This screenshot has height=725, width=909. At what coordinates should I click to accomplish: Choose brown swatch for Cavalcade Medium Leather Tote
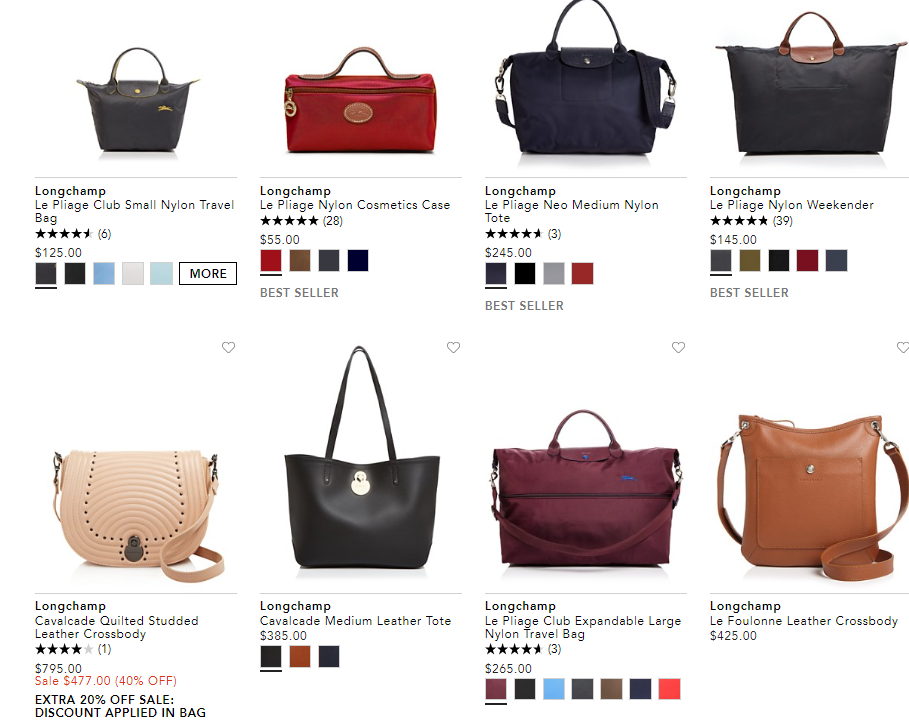tap(300, 657)
